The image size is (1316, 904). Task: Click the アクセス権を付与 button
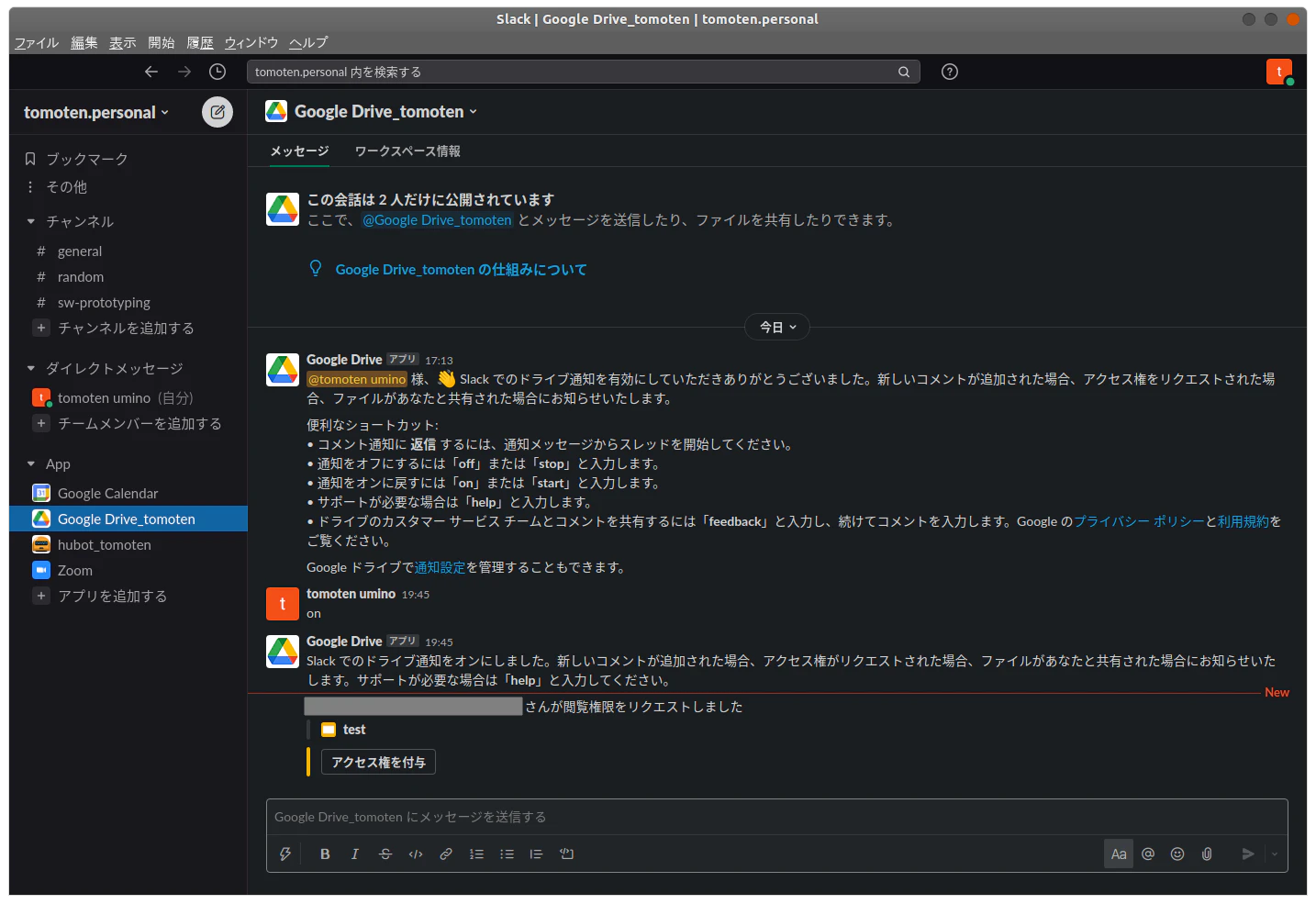click(377, 762)
